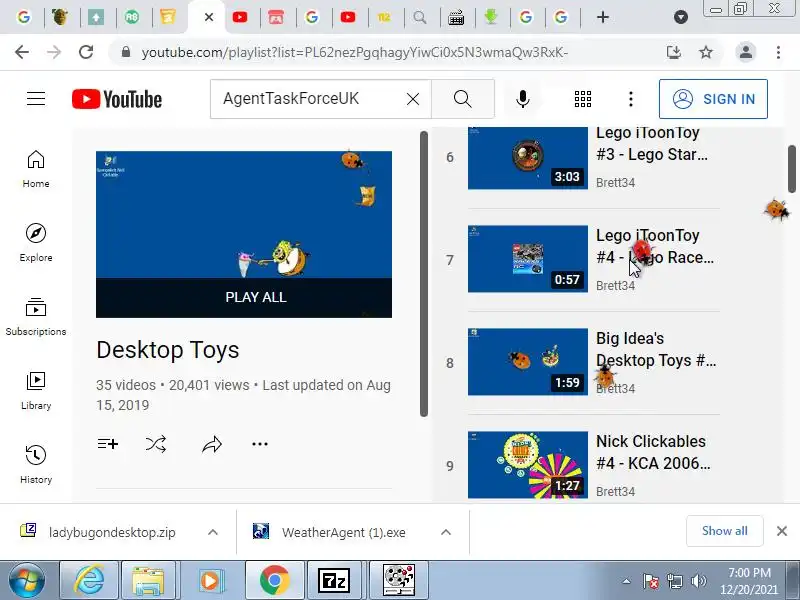The width and height of the screenshot is (800, 600).
Task: Open the Chrome three-dot menu
Action: click(778, 52)
